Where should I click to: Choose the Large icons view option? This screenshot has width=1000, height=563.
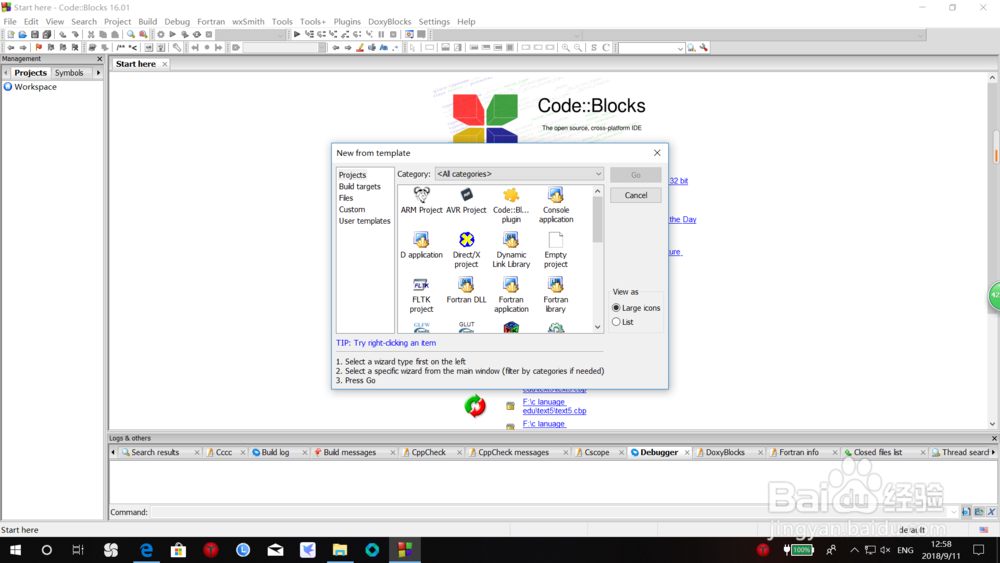tap(636, 308)
